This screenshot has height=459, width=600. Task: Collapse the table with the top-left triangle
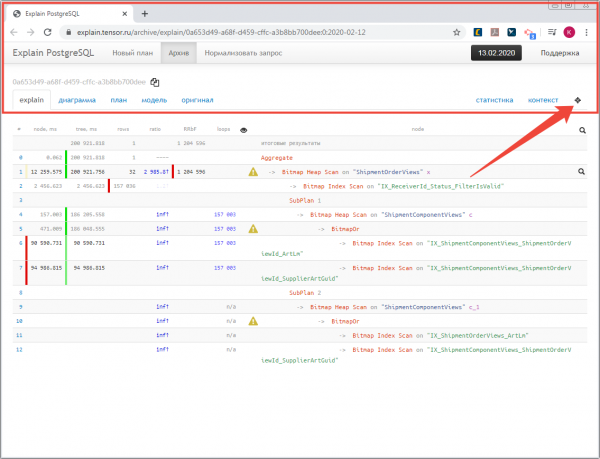(21, 130)
